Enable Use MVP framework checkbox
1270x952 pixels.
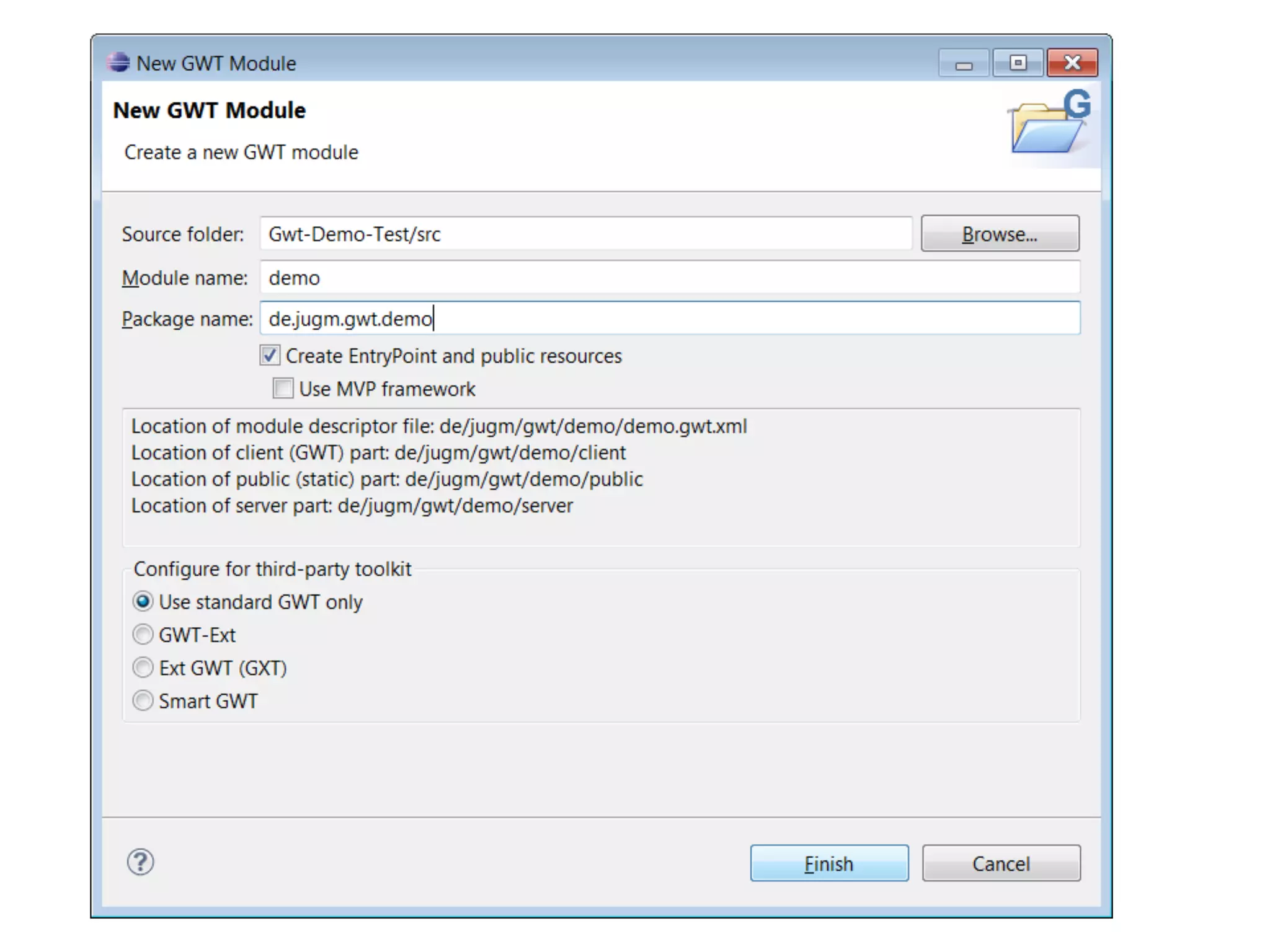(283, 389)
